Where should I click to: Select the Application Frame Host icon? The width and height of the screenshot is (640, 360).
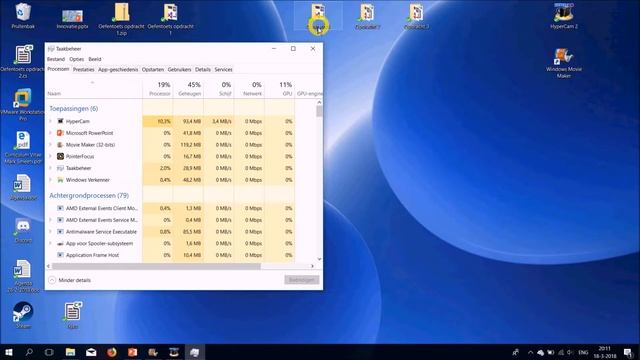60,255
